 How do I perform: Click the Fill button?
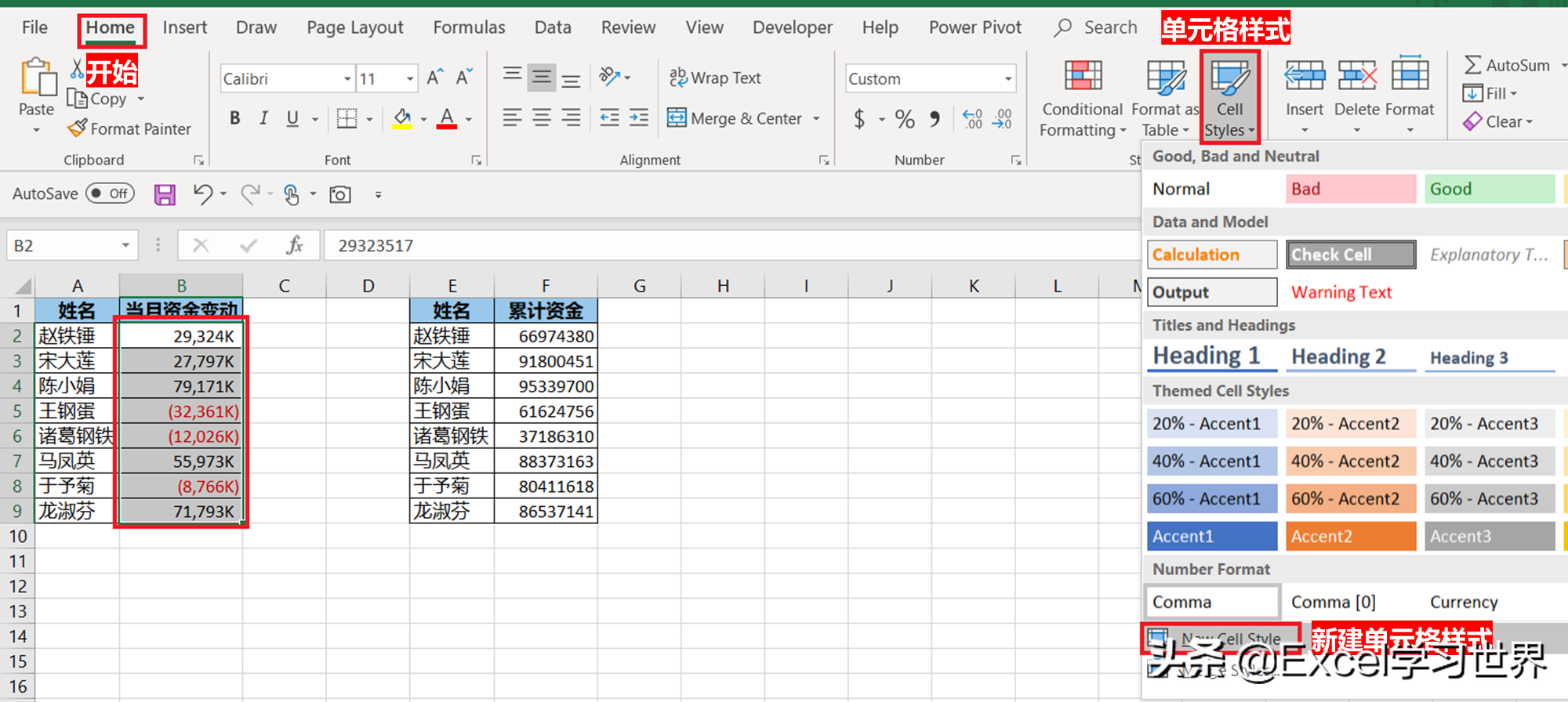click(x=1490, y=93)
